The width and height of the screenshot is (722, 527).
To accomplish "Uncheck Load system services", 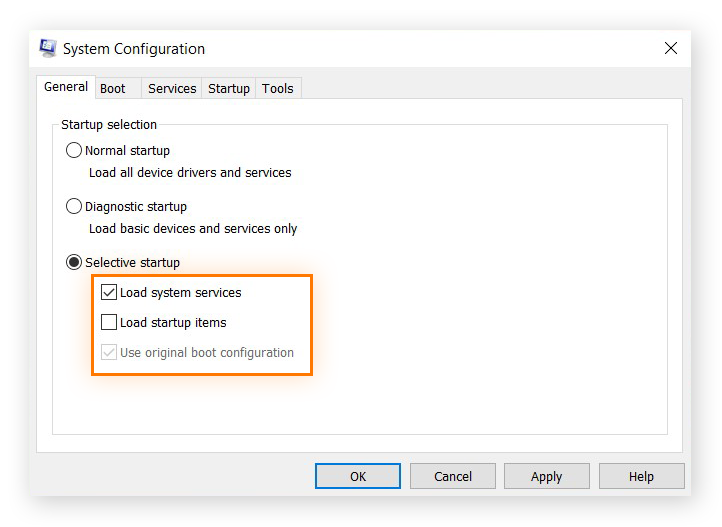I will pyautogui.click(x=109, y=292).
